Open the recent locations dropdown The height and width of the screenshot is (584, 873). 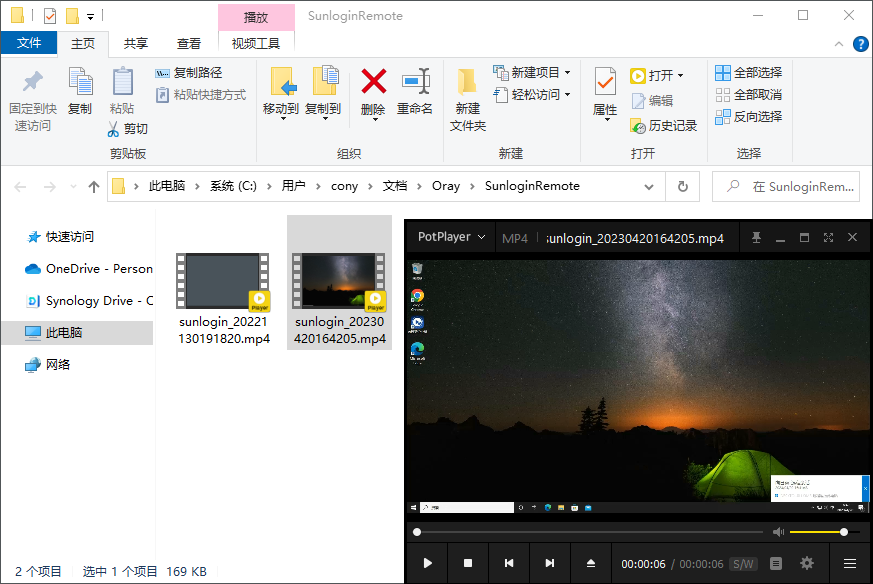(x=73, y=187)
